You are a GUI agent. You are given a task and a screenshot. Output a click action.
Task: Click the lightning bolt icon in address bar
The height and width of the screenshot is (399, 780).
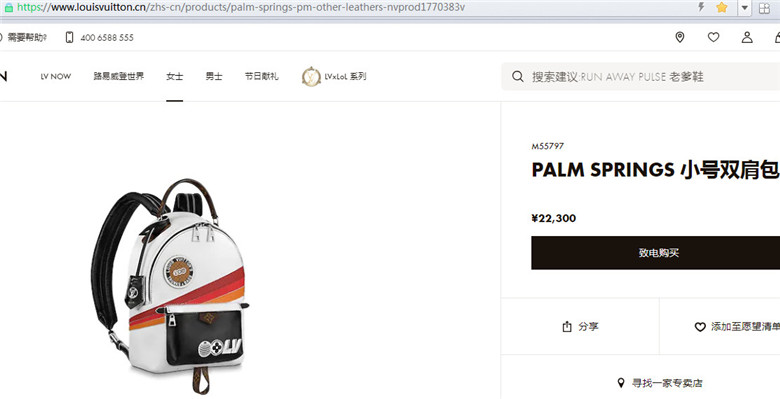click(x=701, y=7)
